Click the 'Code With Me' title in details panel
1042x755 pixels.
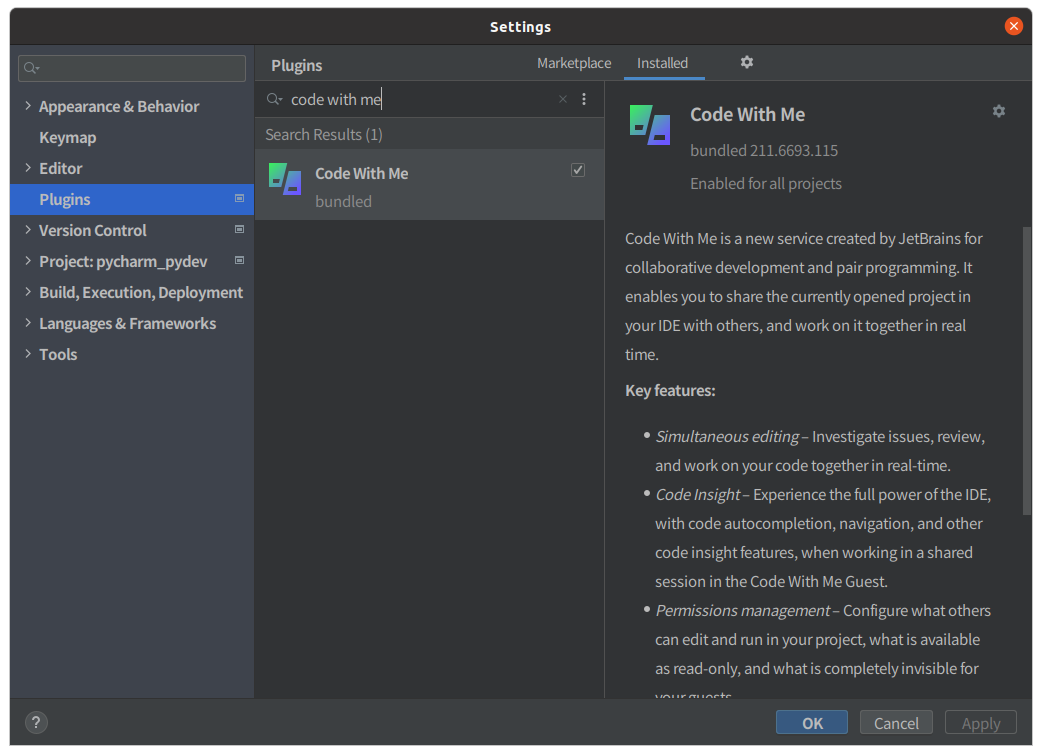(x=747, y=114)
